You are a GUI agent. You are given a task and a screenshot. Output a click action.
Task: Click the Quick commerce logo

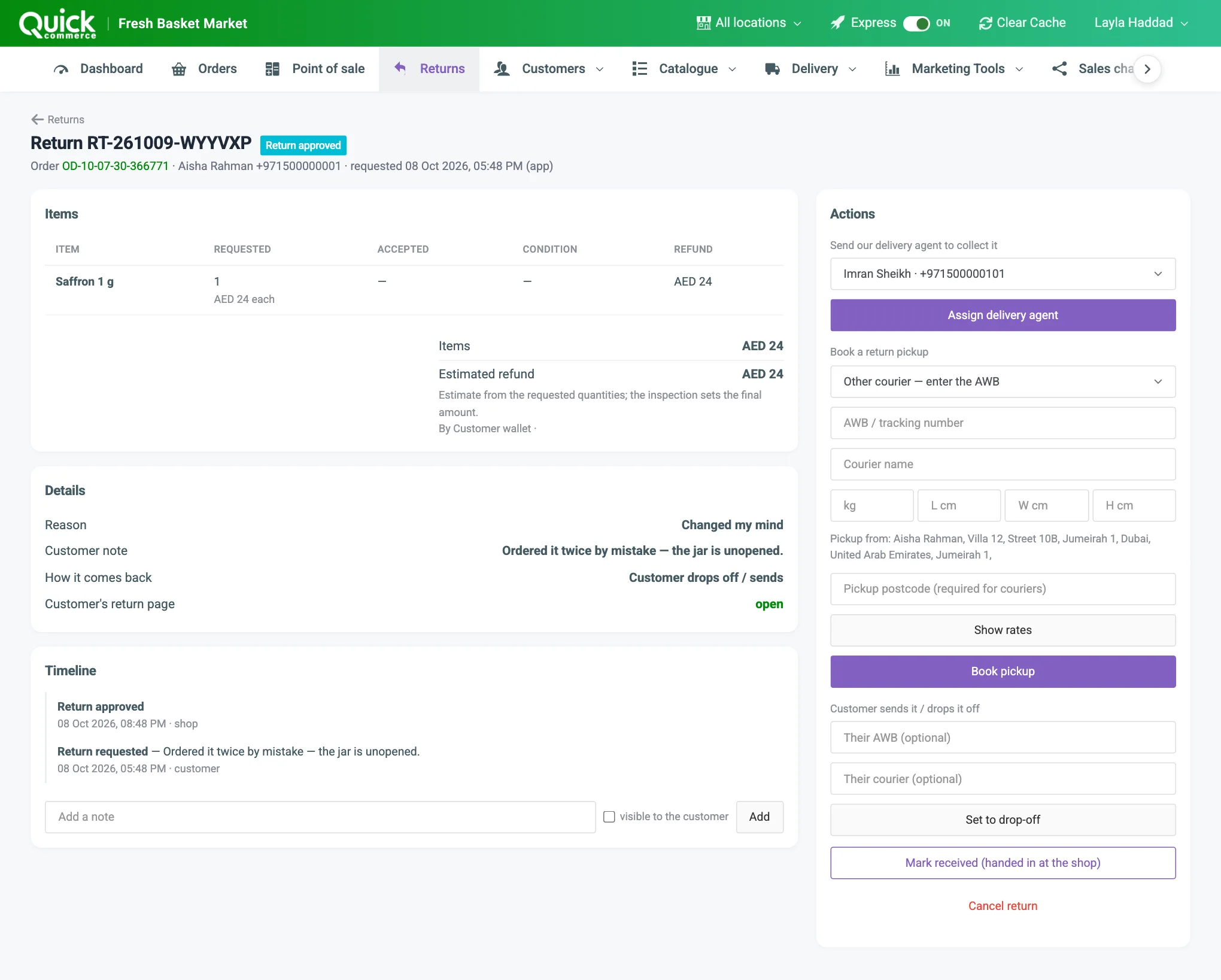57,24
